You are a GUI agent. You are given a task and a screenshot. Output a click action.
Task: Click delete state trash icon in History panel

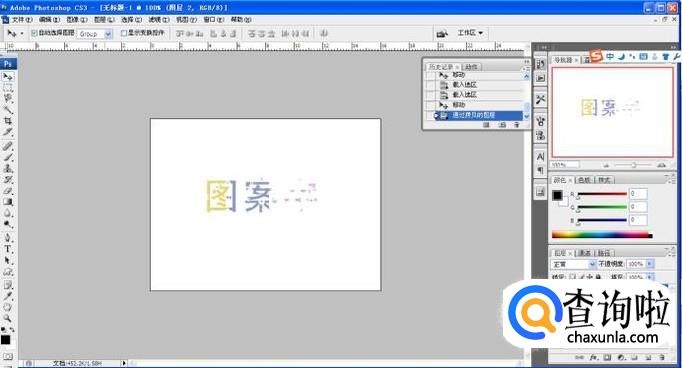click(x=517, y=125)
